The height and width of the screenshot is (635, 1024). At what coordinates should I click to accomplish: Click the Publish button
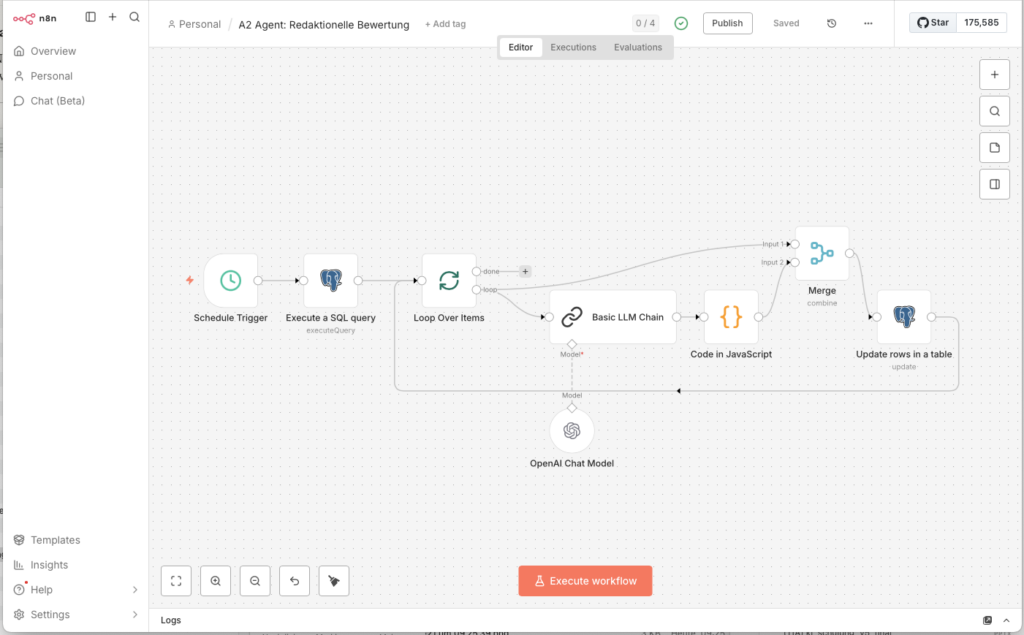(x=727, y=23)
